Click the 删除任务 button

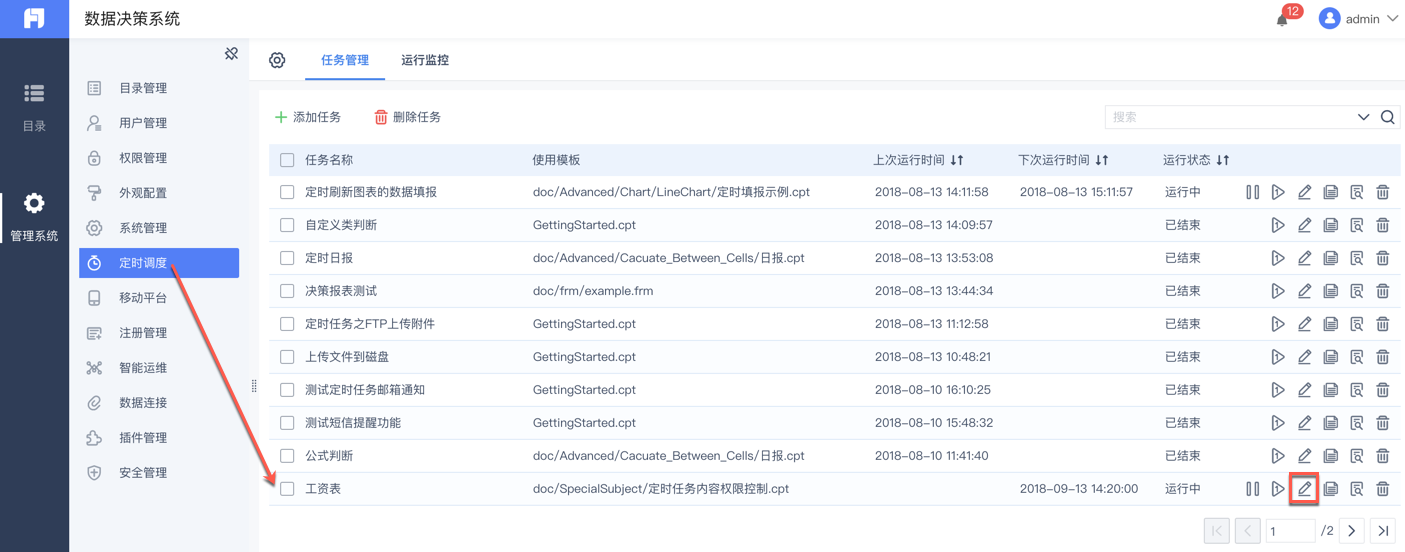coord(407,117)
